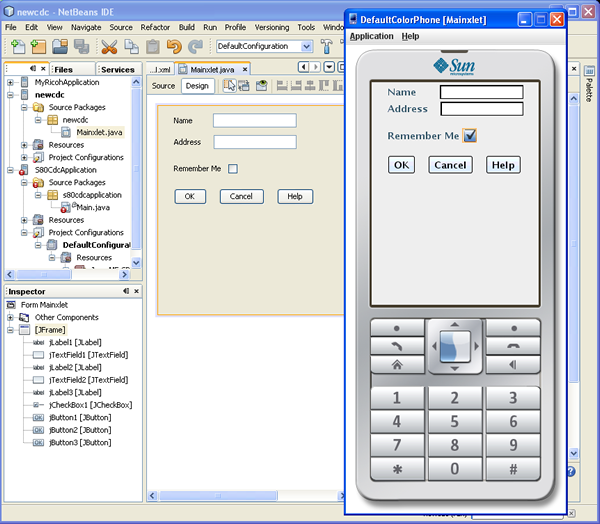Click the New Project toolbar icon
The image size is (600, 524).
[38, 46]
